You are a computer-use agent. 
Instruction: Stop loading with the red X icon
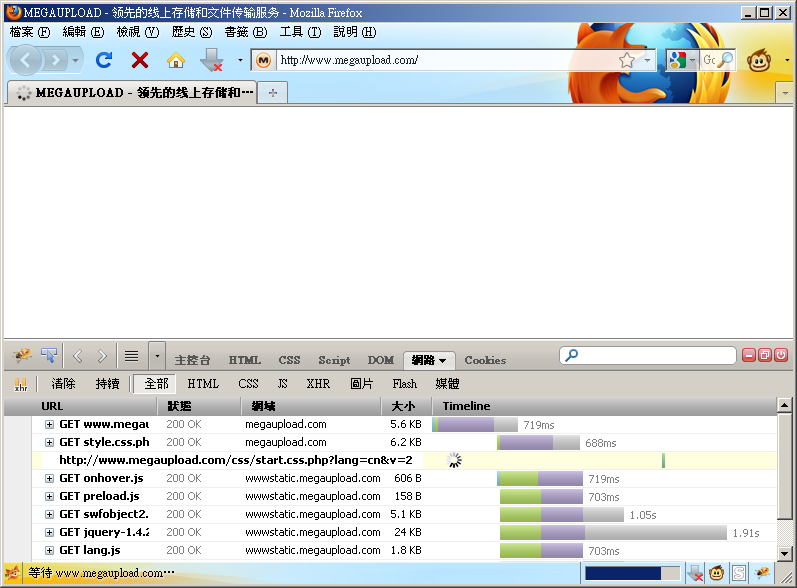140,60
